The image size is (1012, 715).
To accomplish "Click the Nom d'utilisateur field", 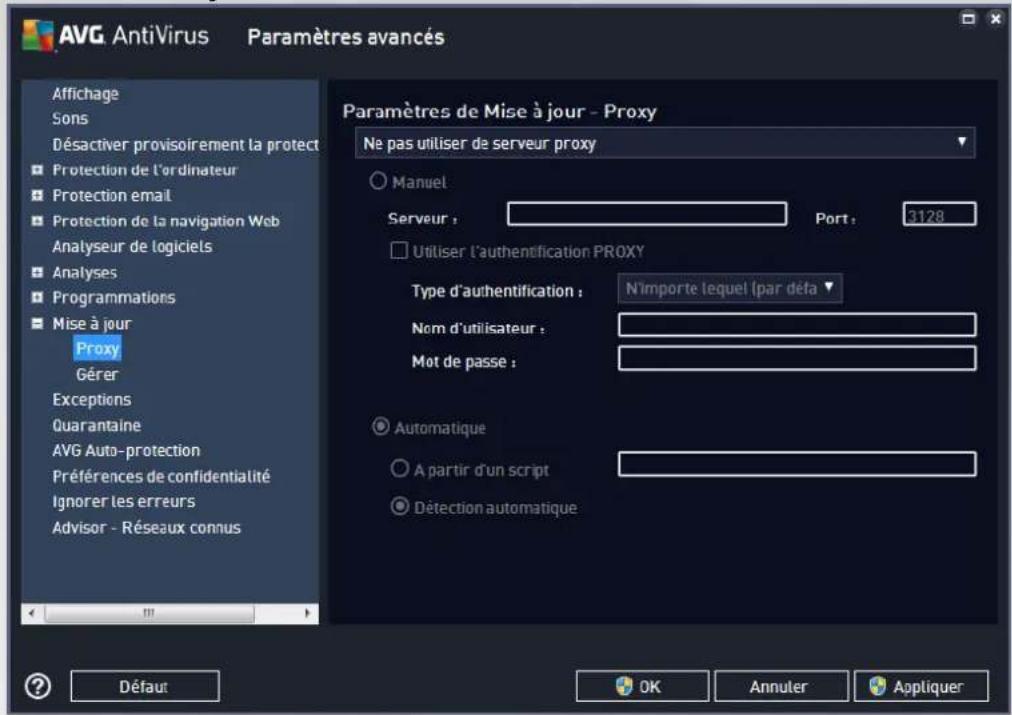I will pos(796,325).
